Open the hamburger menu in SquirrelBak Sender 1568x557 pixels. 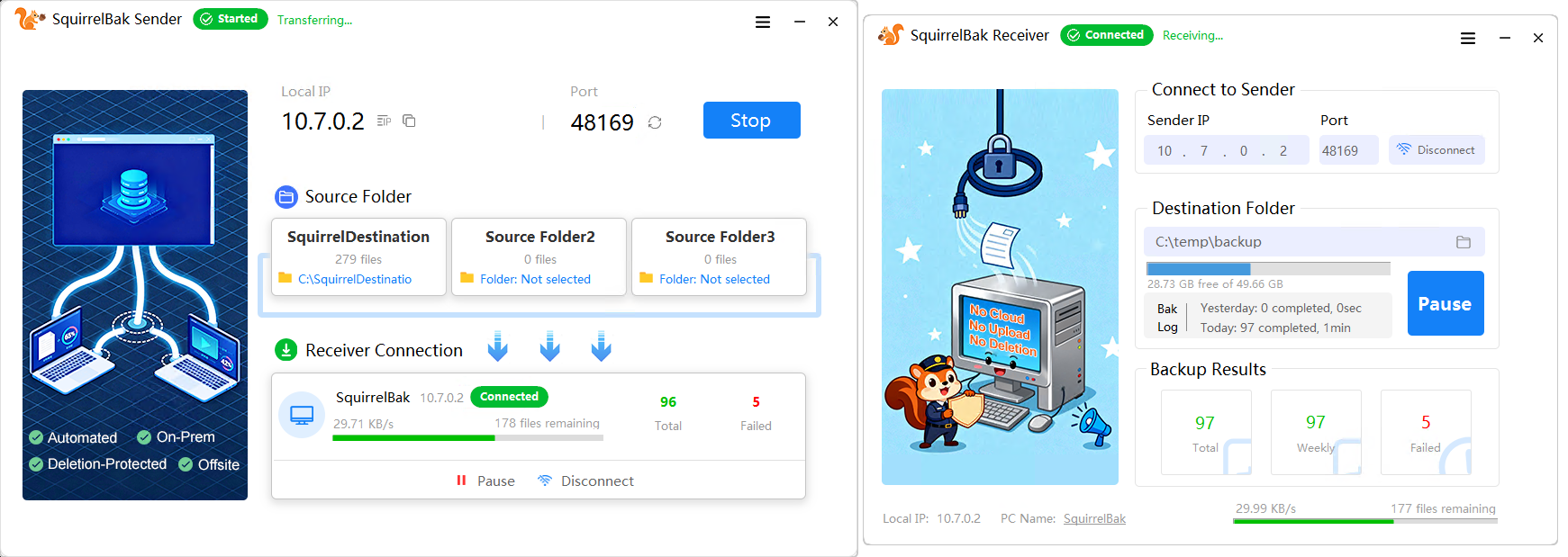pos(762,22)
